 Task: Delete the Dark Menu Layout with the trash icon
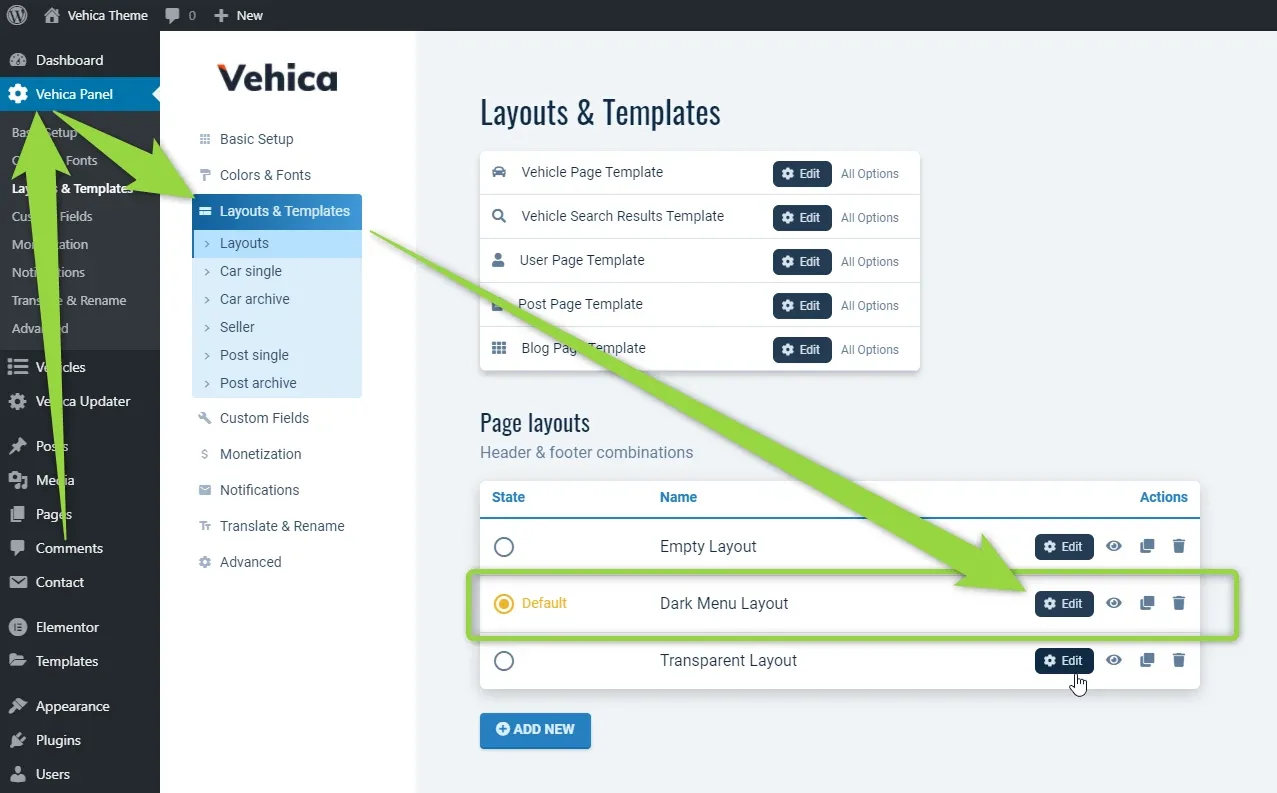click(x=1179, y=603)
